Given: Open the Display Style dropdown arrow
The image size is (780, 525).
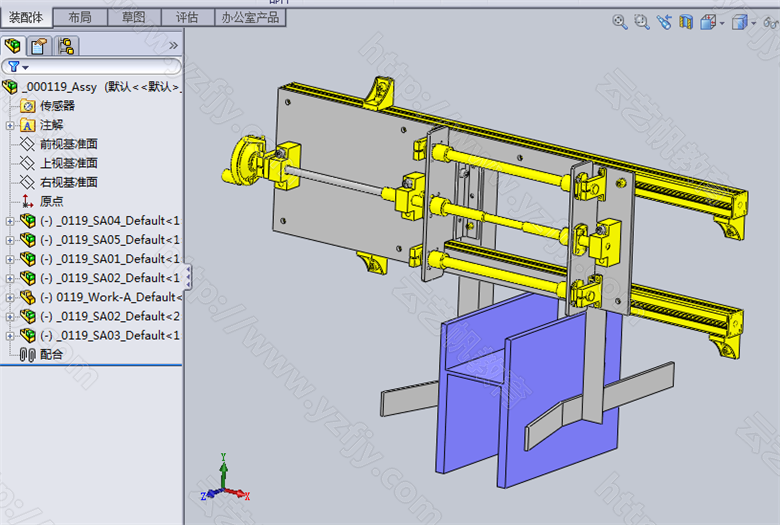Looking at the screenshot, I should pyautogui.click(x=754, y=23).
